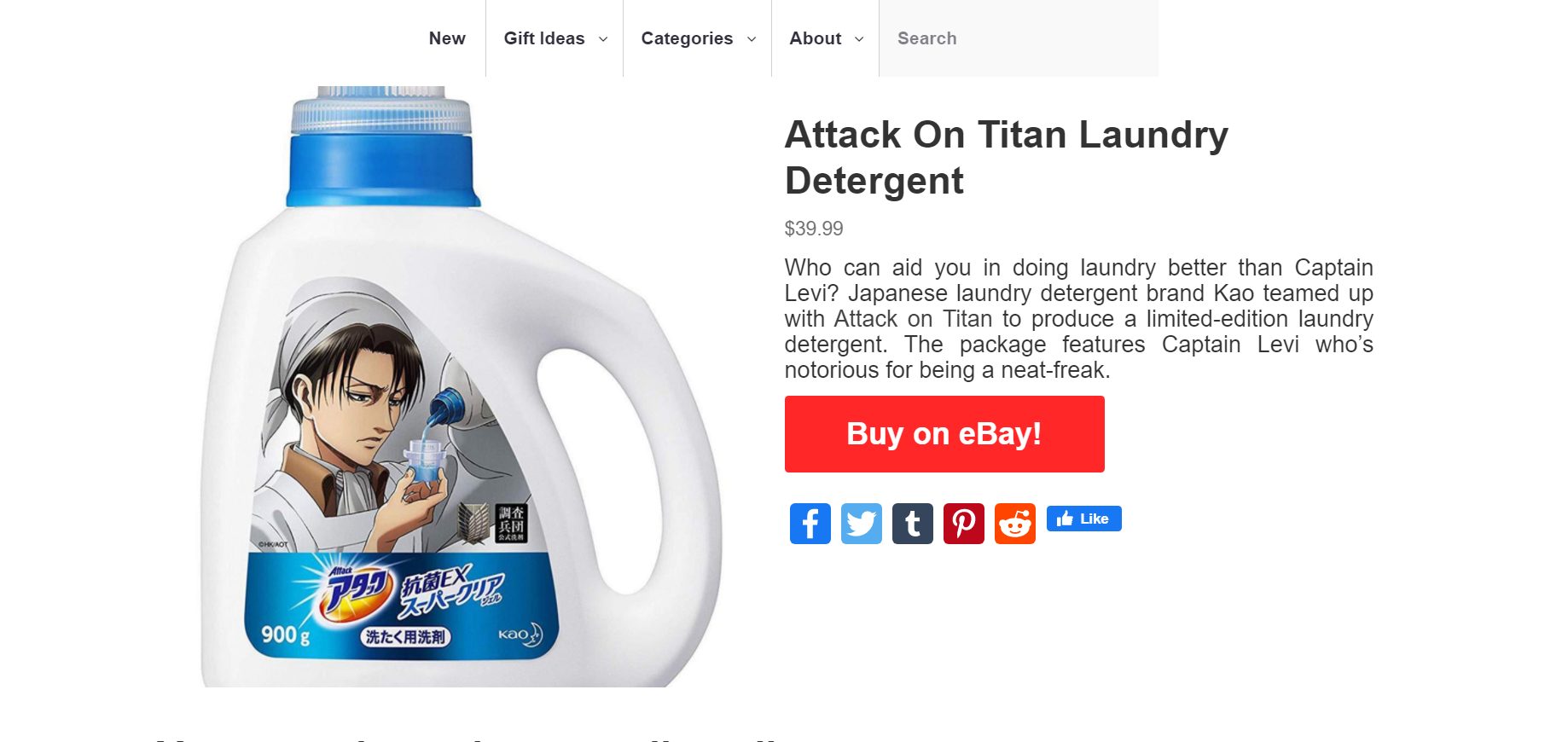Screen dimensions: 1568x742
Task: Expand the About dropdown chevron
Action: click(859, 39)
